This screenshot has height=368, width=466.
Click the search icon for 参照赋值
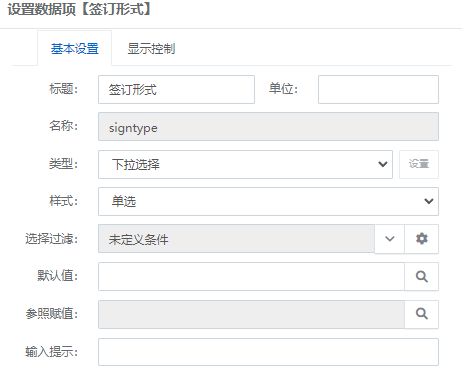coord(422,314)
